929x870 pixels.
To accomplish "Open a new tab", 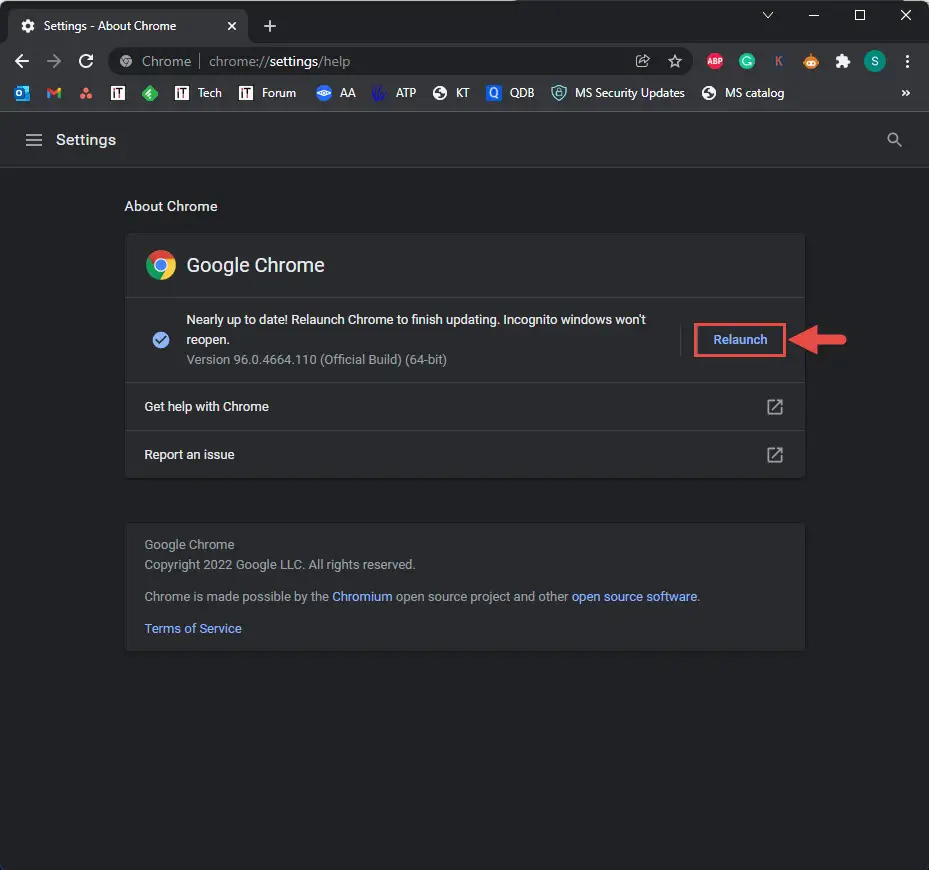I will pyautogui.click(x=270, y=26).
